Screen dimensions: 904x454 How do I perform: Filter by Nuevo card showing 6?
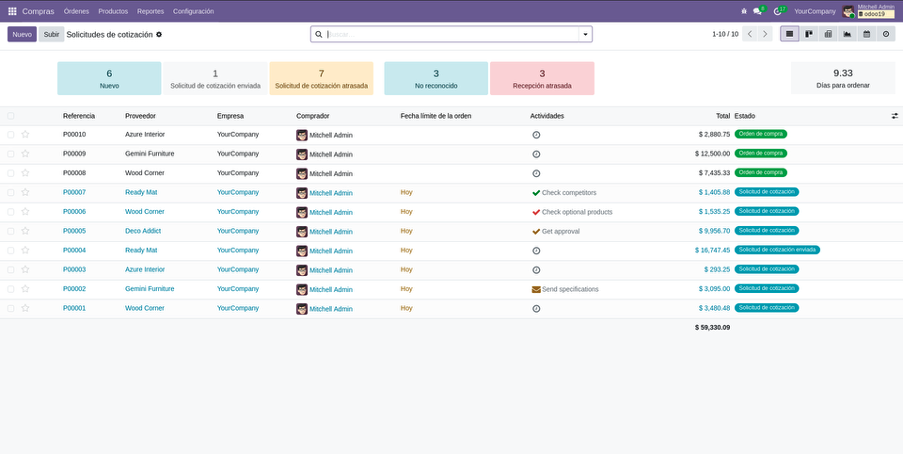click(109, 78)
